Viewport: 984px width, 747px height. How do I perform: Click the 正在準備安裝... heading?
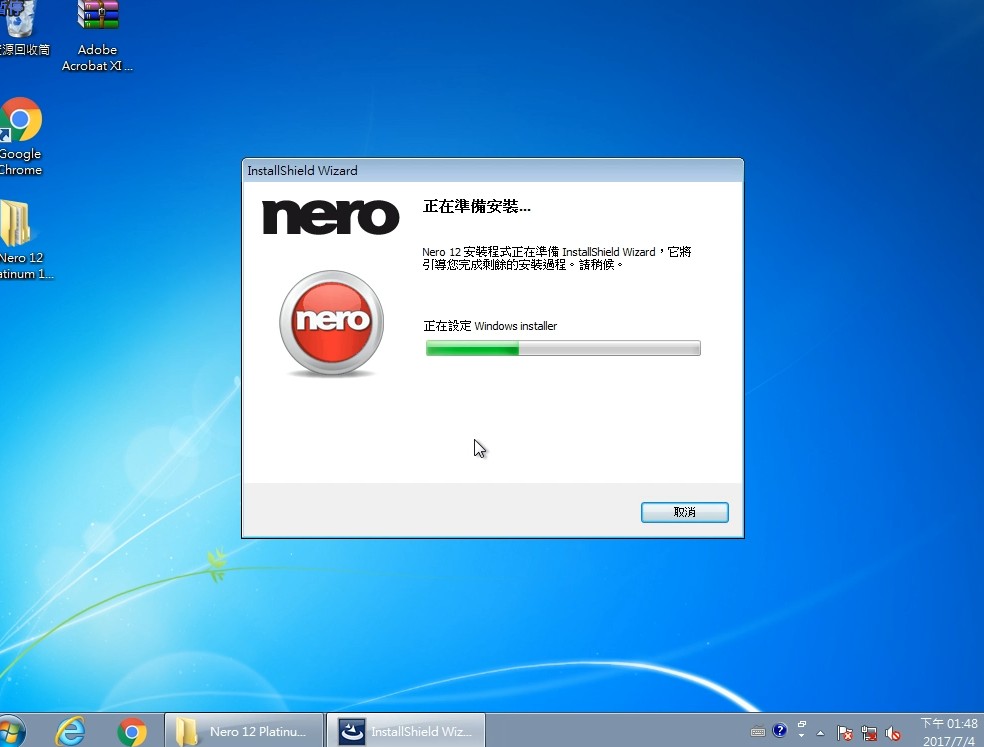(x=477, y=207)
